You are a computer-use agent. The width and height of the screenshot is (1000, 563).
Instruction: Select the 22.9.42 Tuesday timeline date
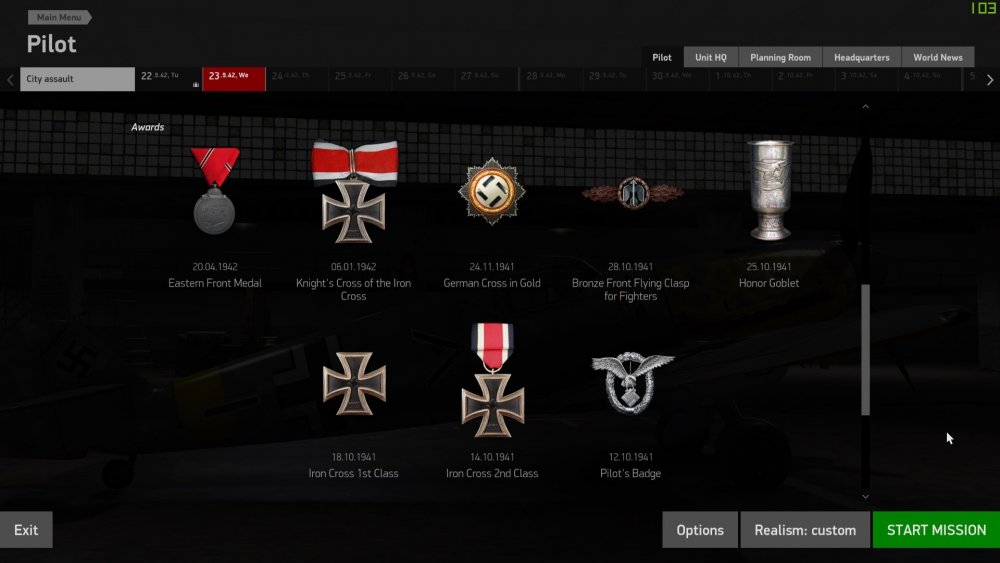pyautogui.click(x=168, y=78)
